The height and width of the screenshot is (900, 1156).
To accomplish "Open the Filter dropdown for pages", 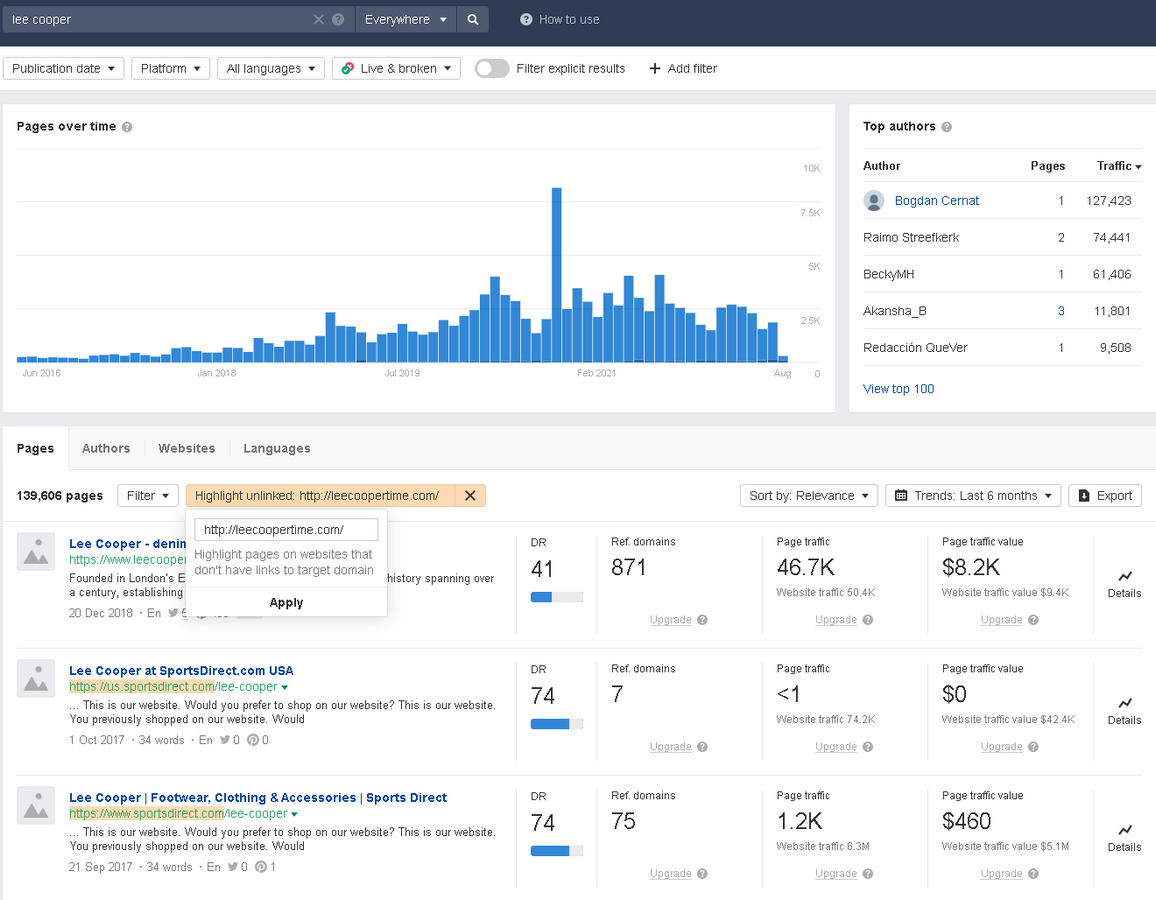I will point(147,495).
